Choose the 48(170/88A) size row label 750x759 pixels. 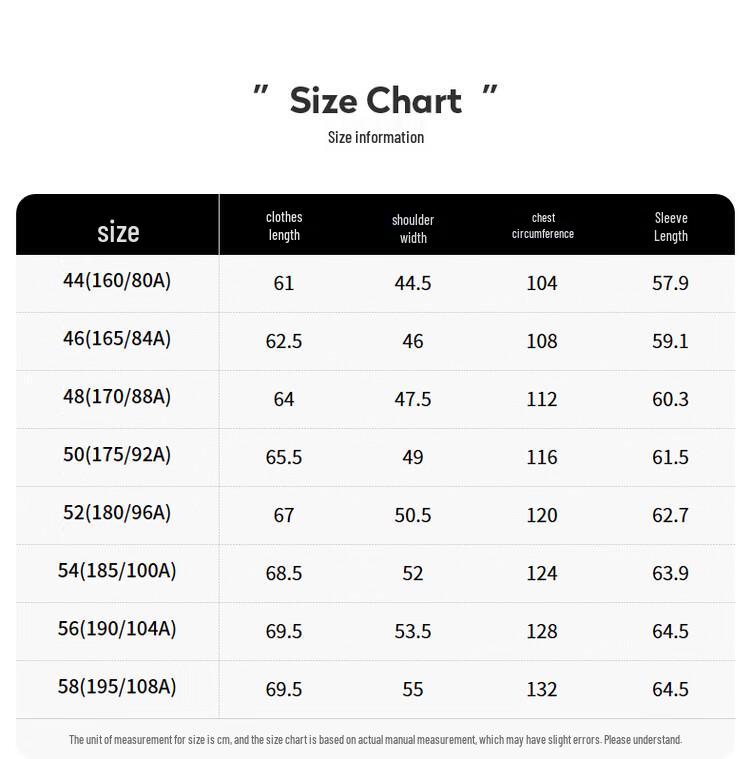117,397
